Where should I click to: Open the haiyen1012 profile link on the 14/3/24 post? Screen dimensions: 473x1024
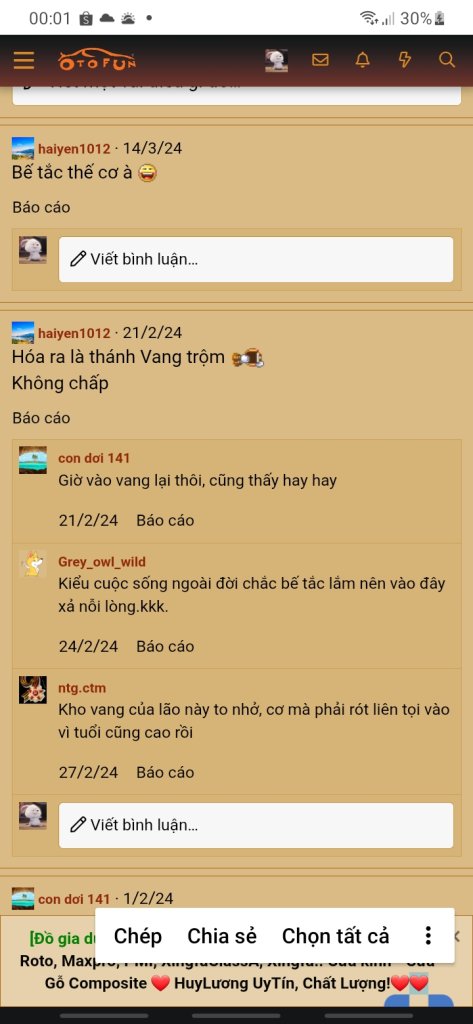point(74,149)
